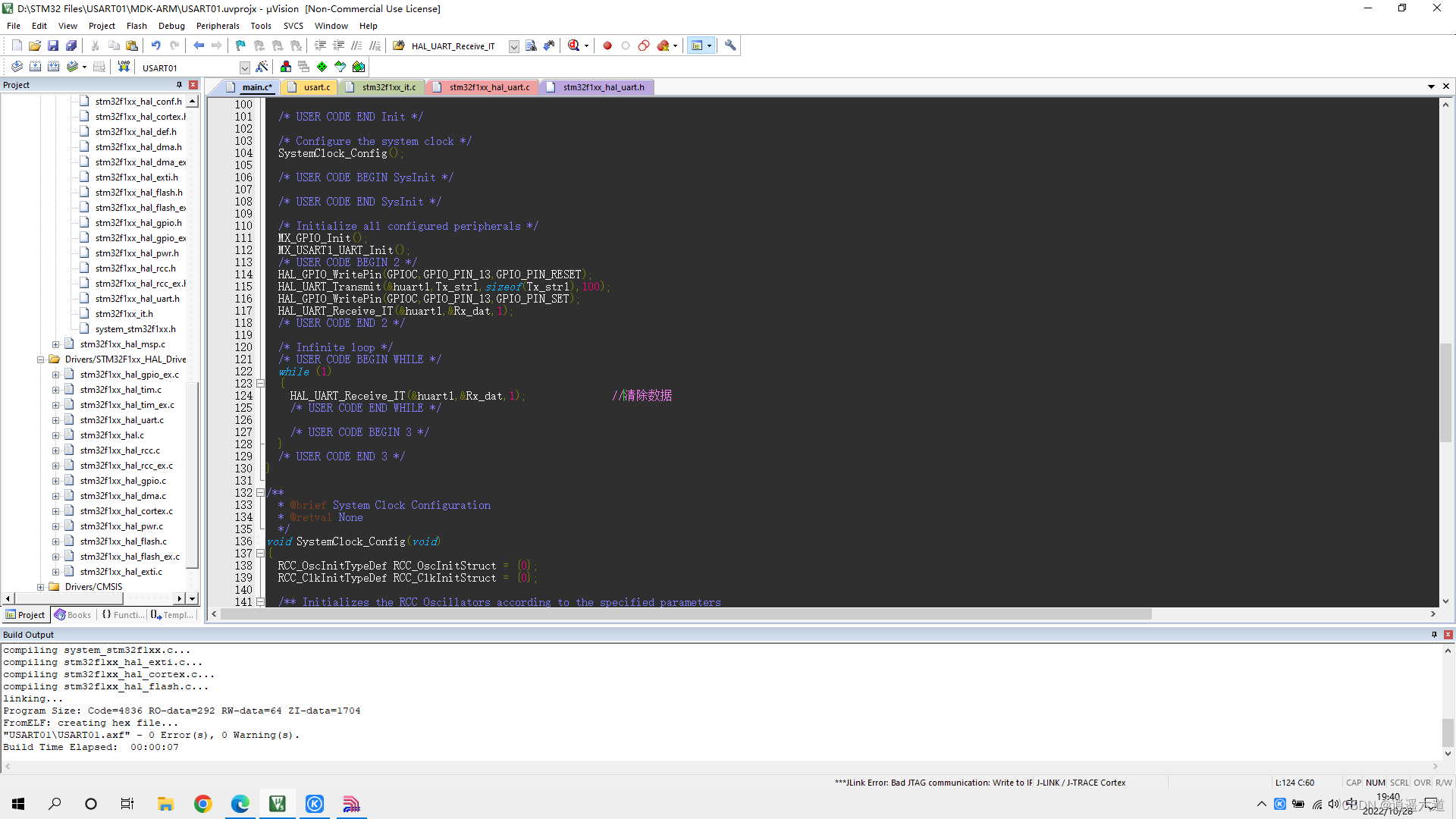Open the µVision configuration wrench
The image size is (1456, 819).
pos(730,45)
